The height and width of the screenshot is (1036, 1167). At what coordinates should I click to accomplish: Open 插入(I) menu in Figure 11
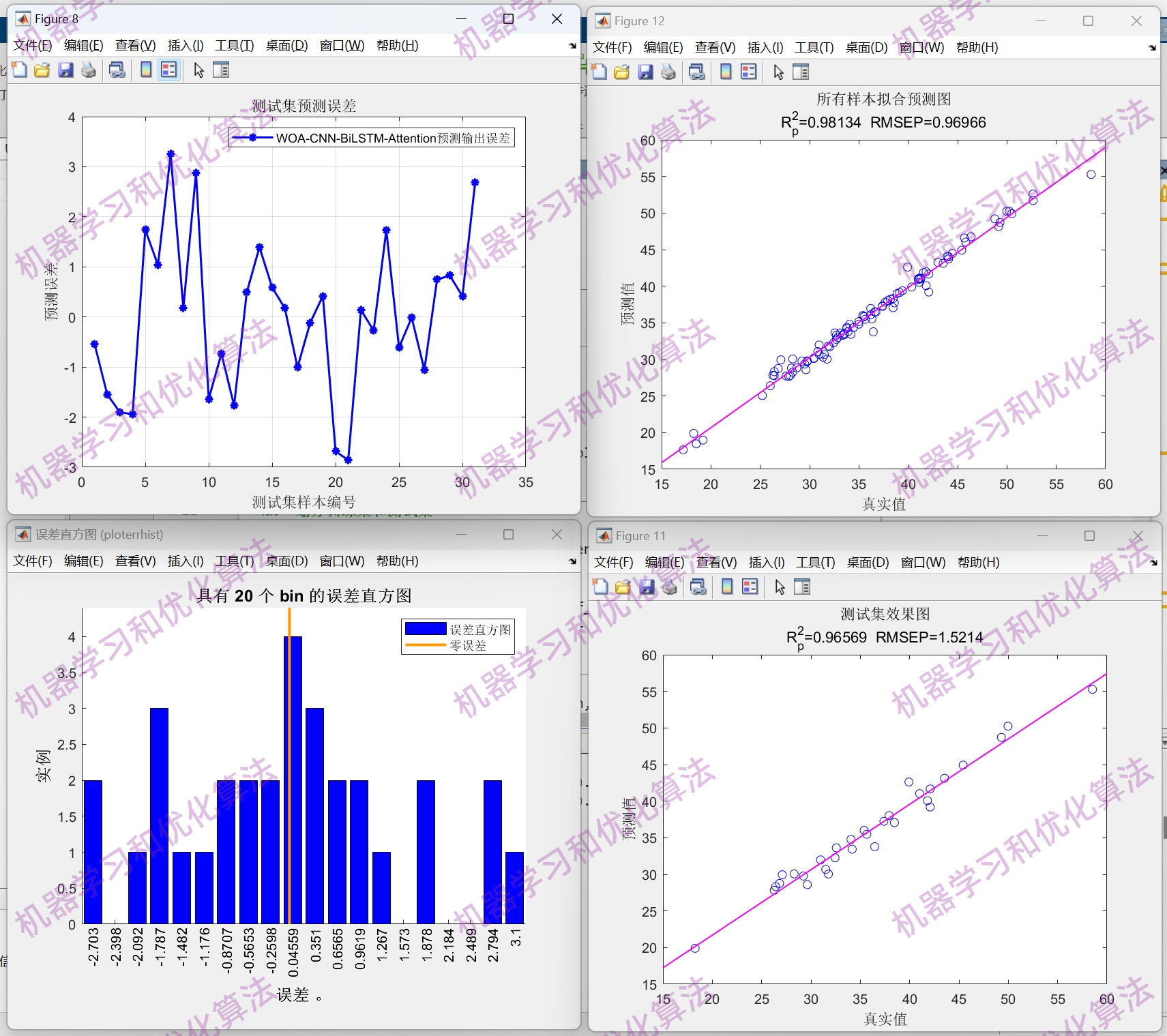coord(767,563)
